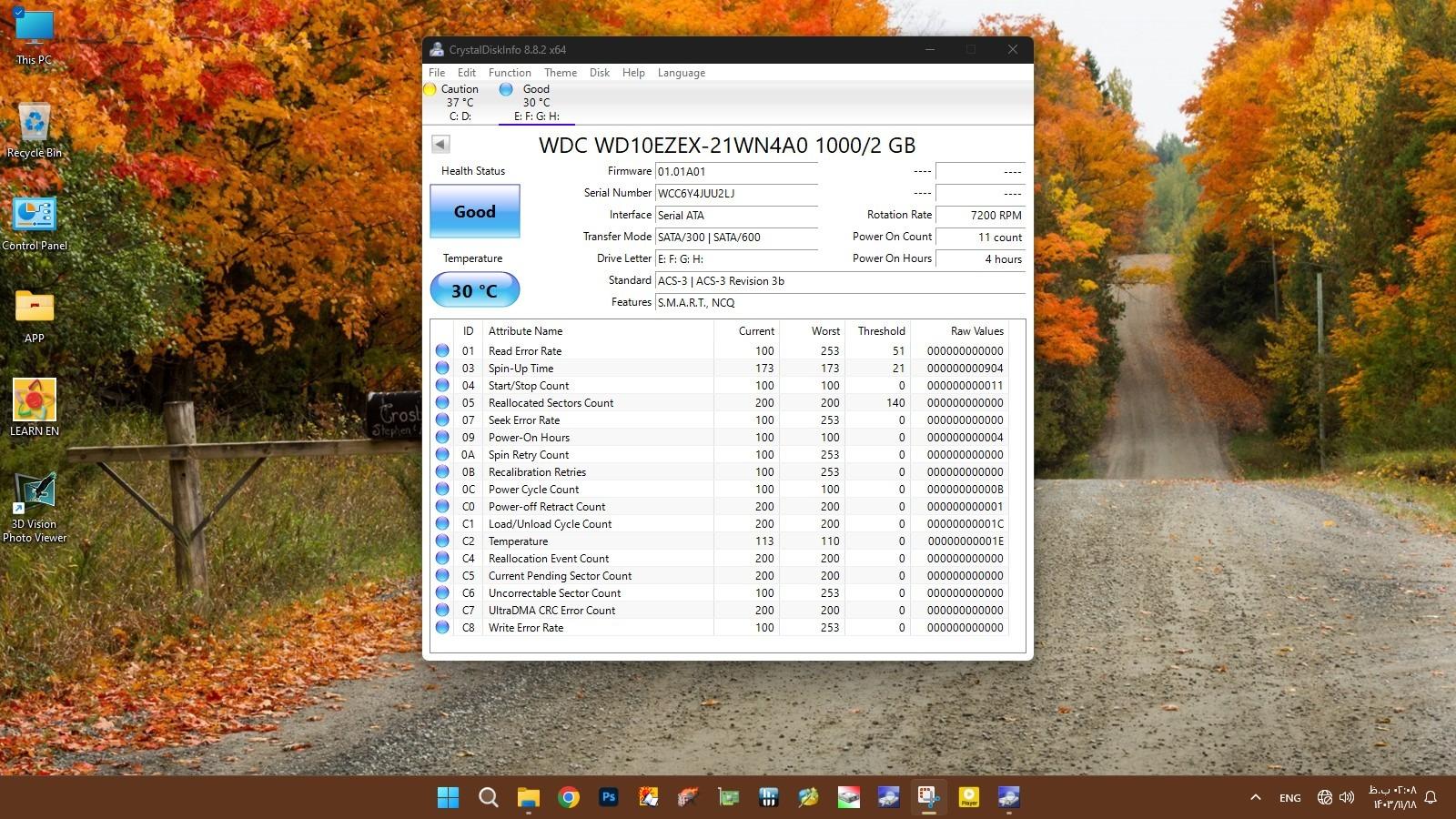Viewport: 1456px width, 819px height.
Task: Click the Serial Number field
Action: click(x=735, y=194)
